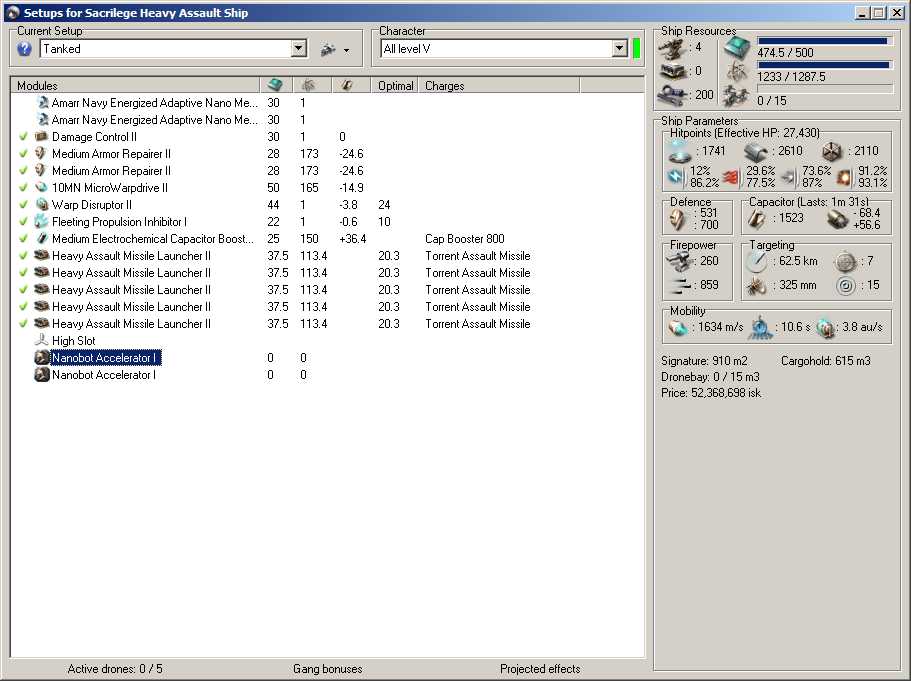Viewport: 911px width, 681px height.
Task: Click the thermal resistance flame icon
Action: (731, 177)
